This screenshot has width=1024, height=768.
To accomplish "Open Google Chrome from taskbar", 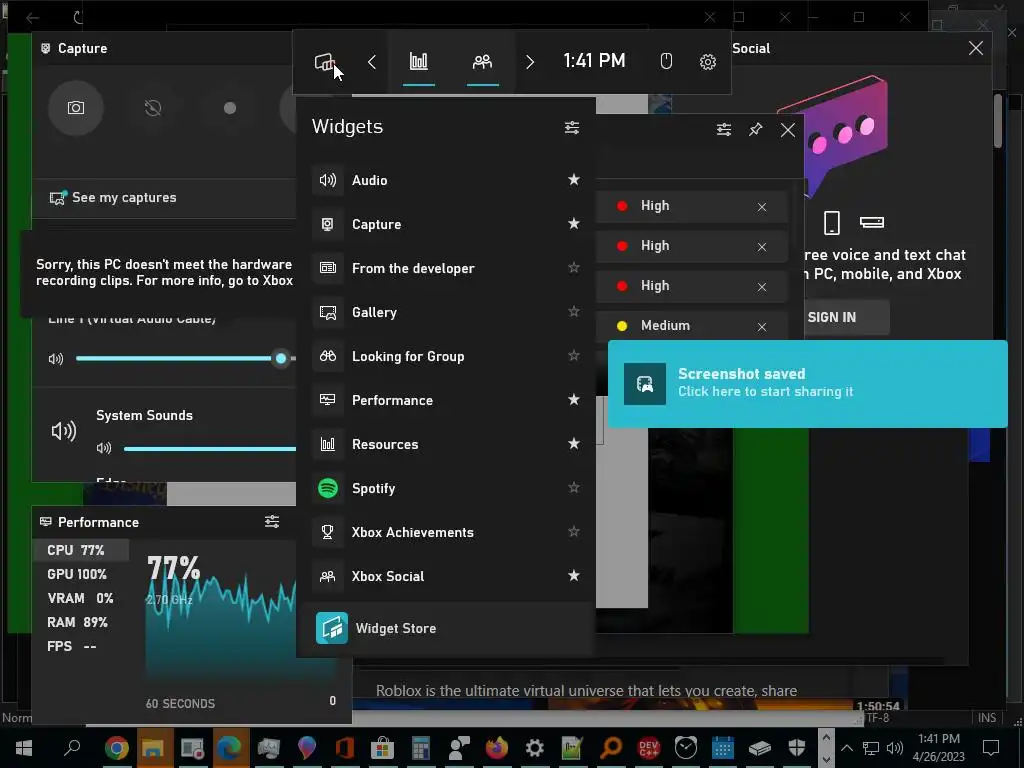I will 116,748.
